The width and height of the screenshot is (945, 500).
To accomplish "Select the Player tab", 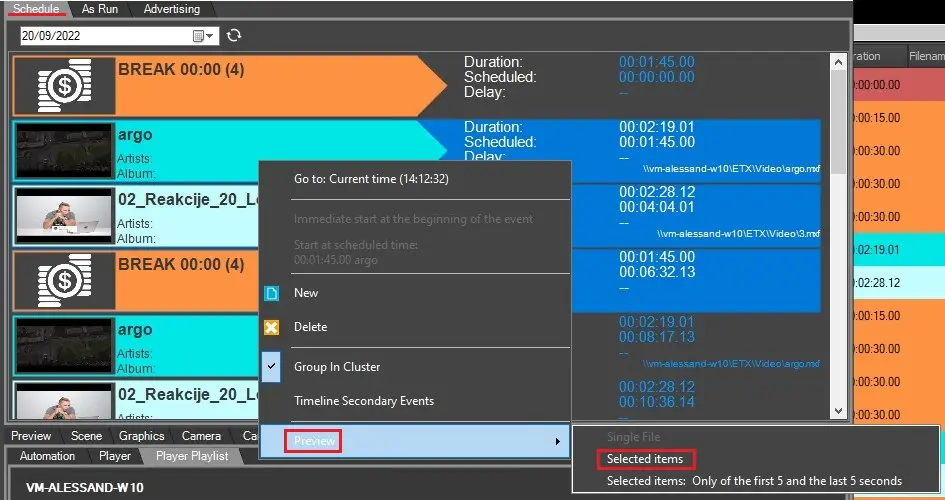I will click(x=115, y=456).
